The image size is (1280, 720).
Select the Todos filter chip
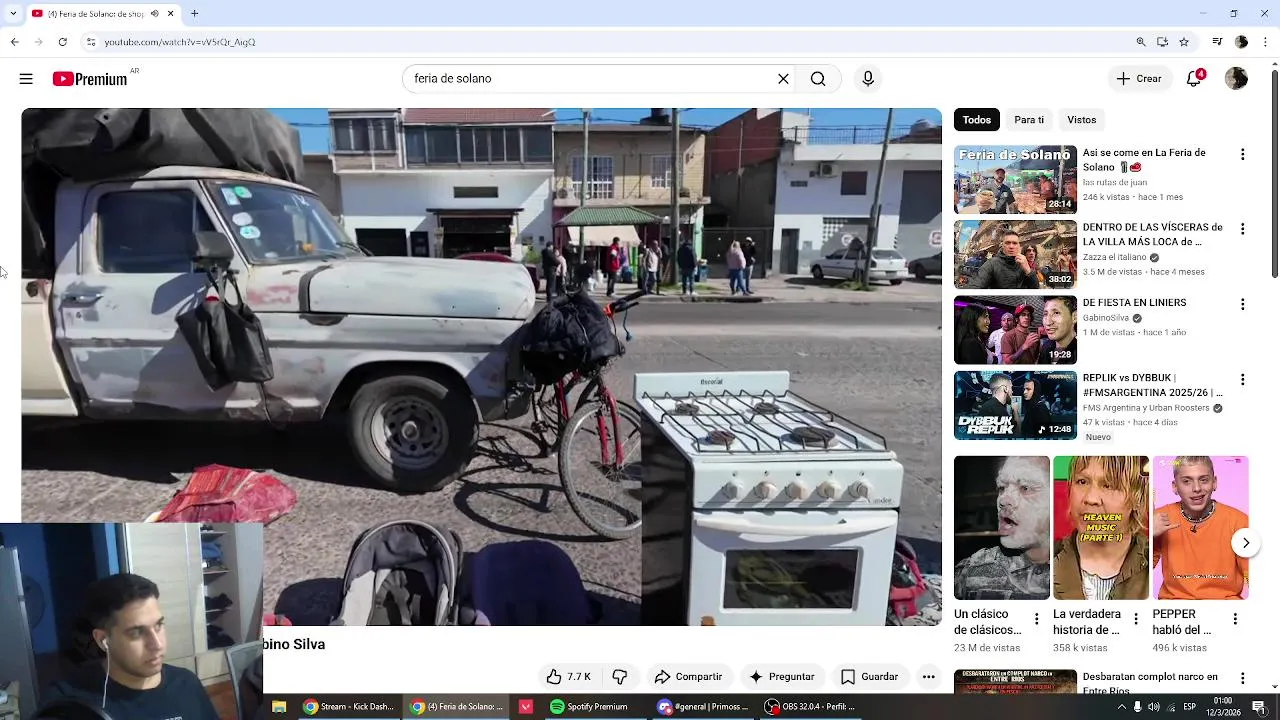pos(977,120)
